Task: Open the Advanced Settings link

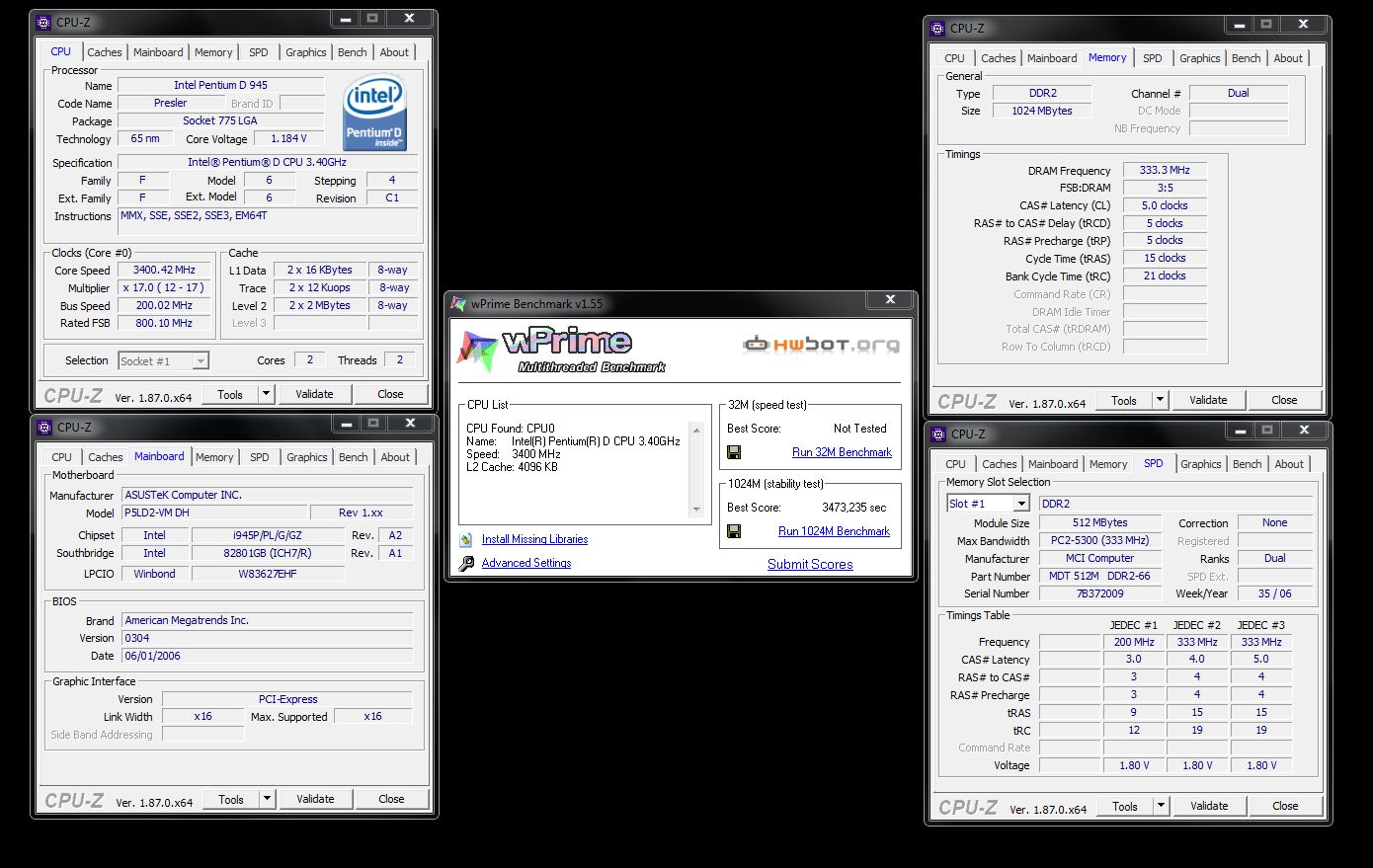Action: pyautogui.click(x=526, y=563)
